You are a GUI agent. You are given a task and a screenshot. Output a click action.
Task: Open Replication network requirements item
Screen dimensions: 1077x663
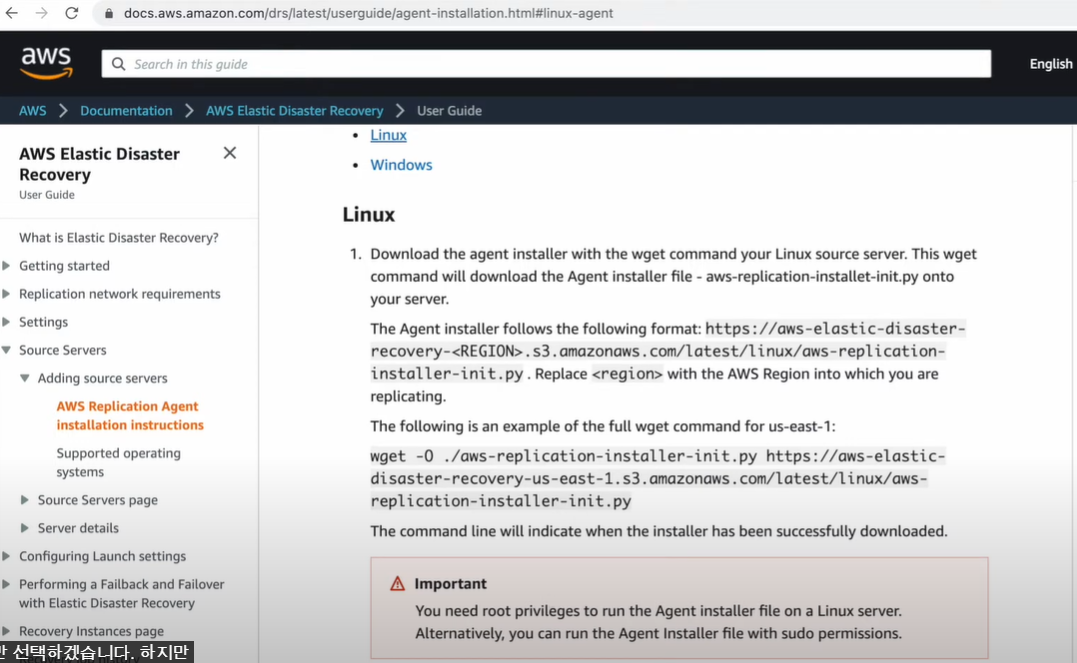coord(120,294)
